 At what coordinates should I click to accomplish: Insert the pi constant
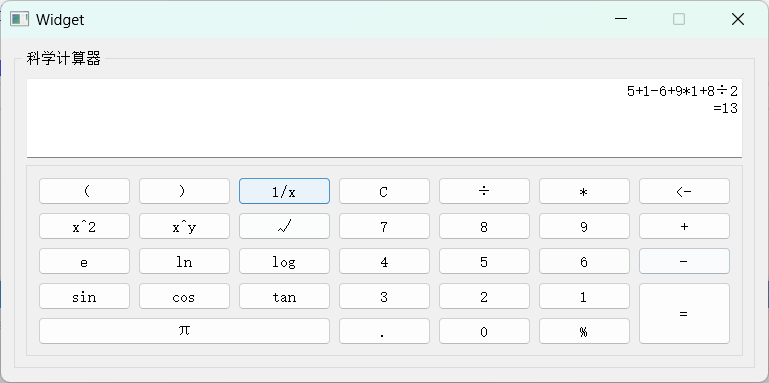pyautogui.click(x=184, y=331)
